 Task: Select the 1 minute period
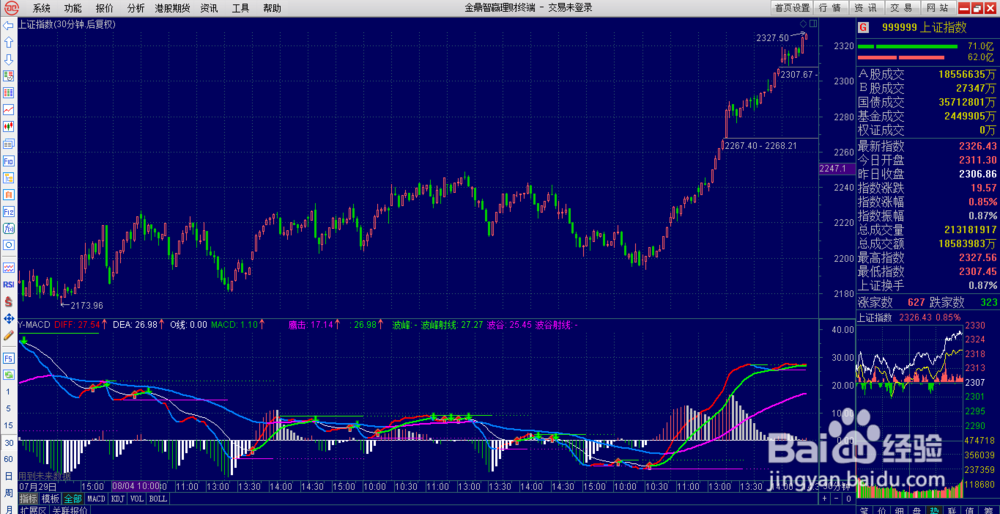tap(8, 392)
